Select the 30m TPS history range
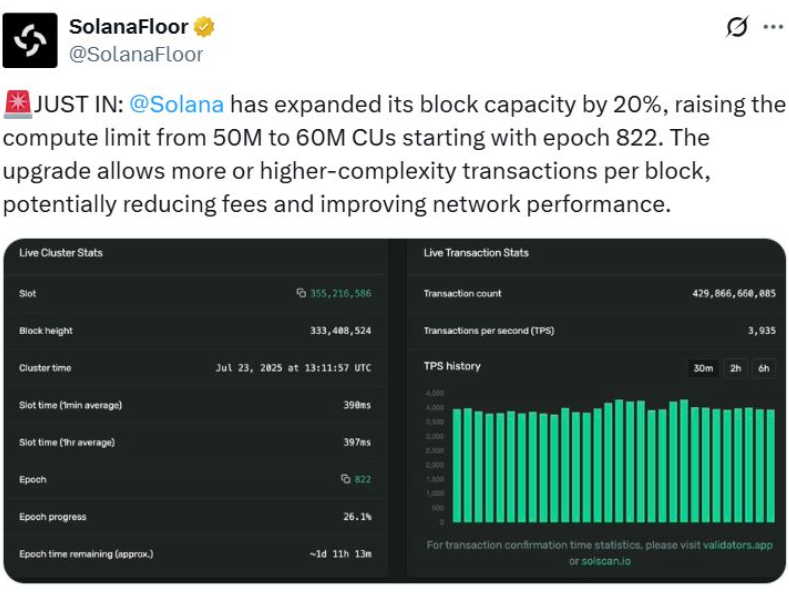The image size is (789, 593). pos(703,368)
